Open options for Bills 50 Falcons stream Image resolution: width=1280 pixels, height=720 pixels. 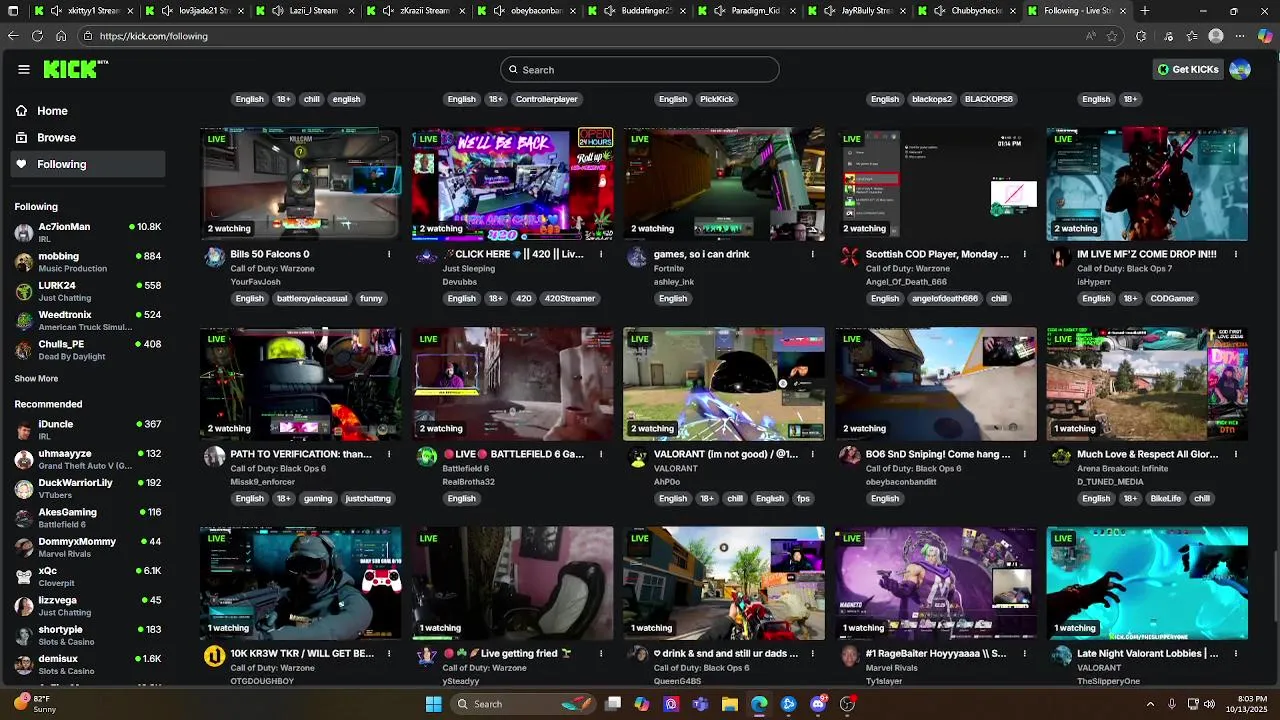tap(389, 255)
